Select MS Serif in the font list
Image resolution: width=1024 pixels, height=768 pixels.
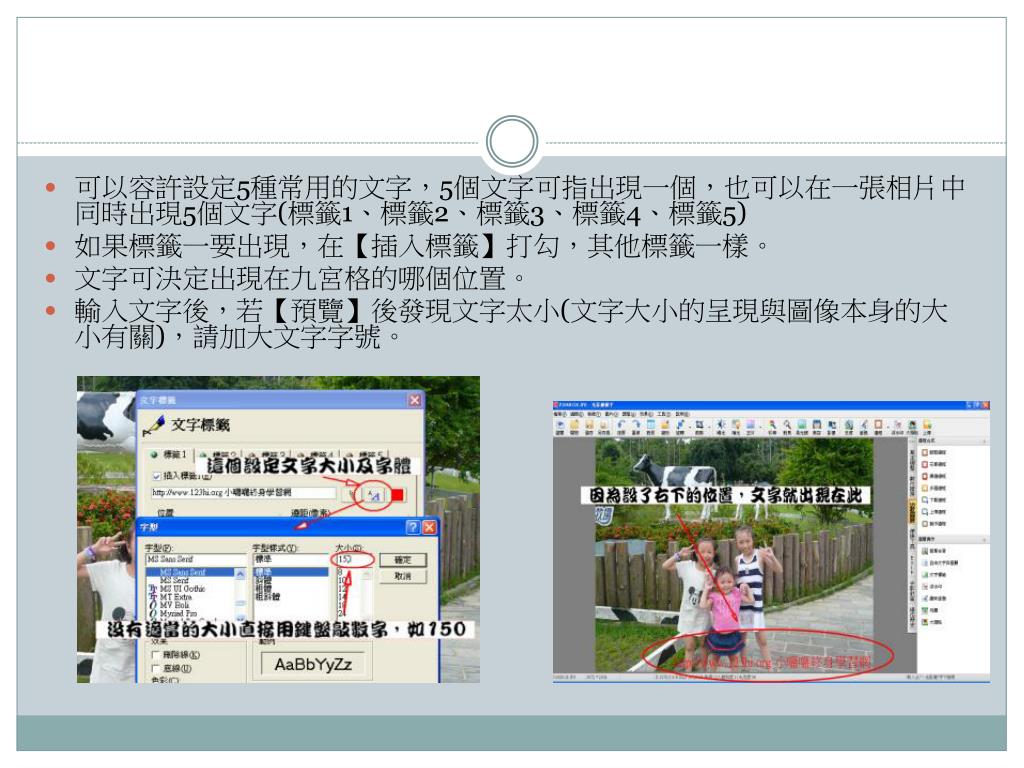[x=174, y=580]
